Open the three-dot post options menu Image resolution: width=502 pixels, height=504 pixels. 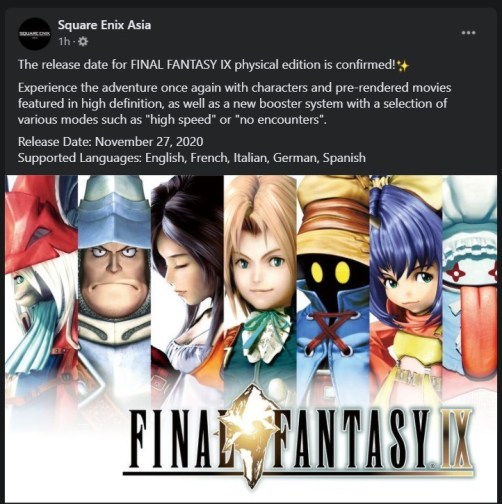(468, 33)
